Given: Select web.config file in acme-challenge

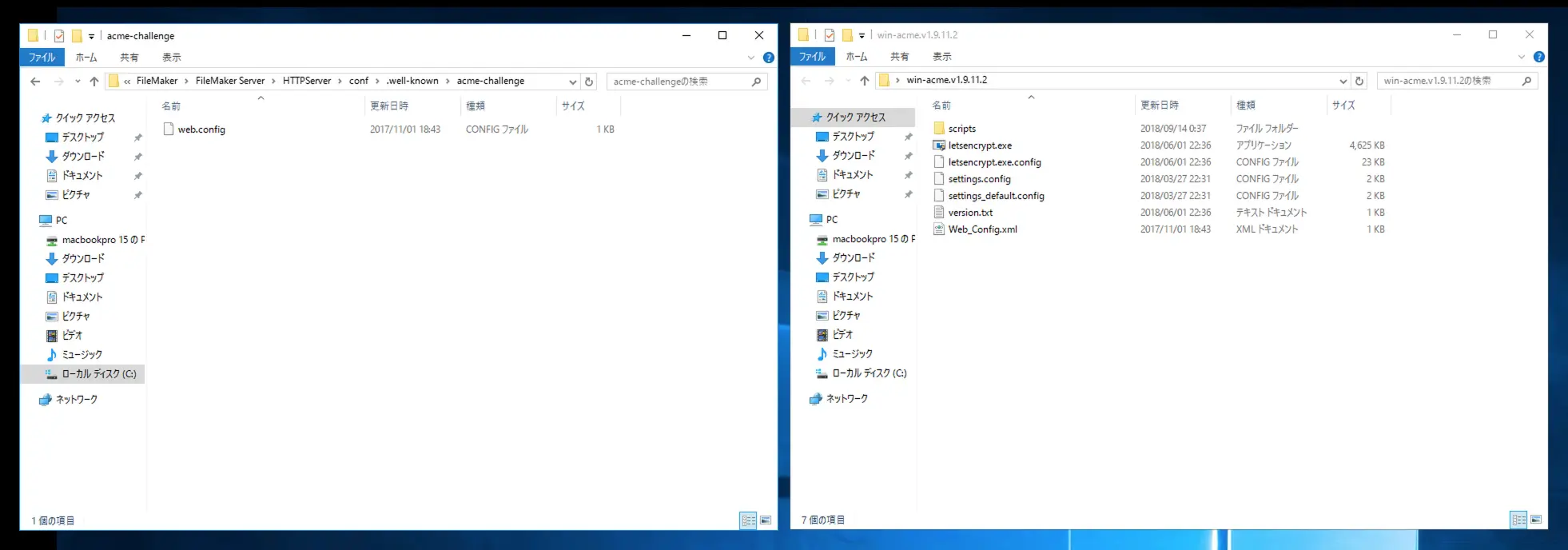Looking at the screenshot, I should 201,130.
